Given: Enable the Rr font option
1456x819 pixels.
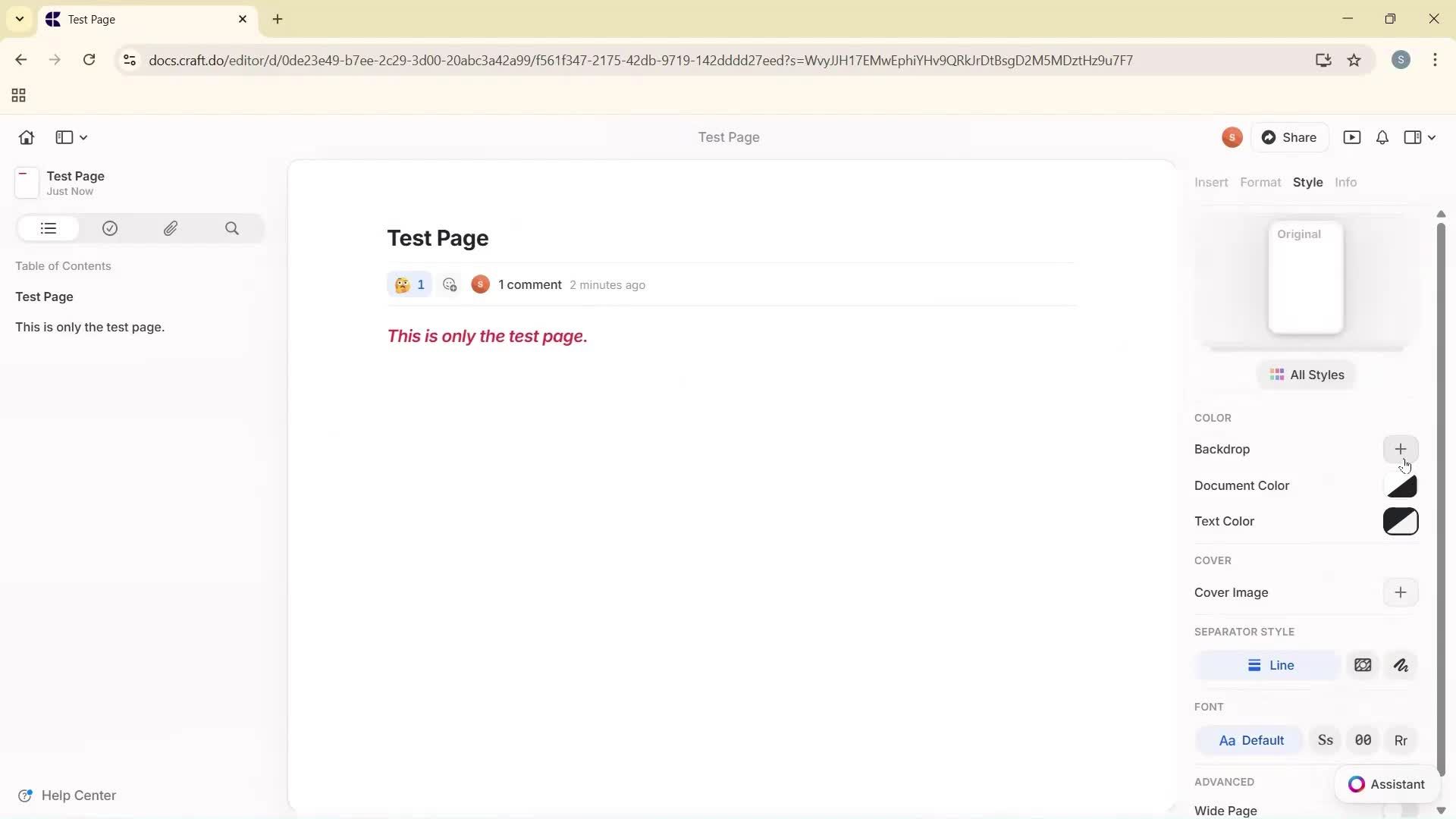Looking at the screenshot, I should click(x=1401, y=740).
